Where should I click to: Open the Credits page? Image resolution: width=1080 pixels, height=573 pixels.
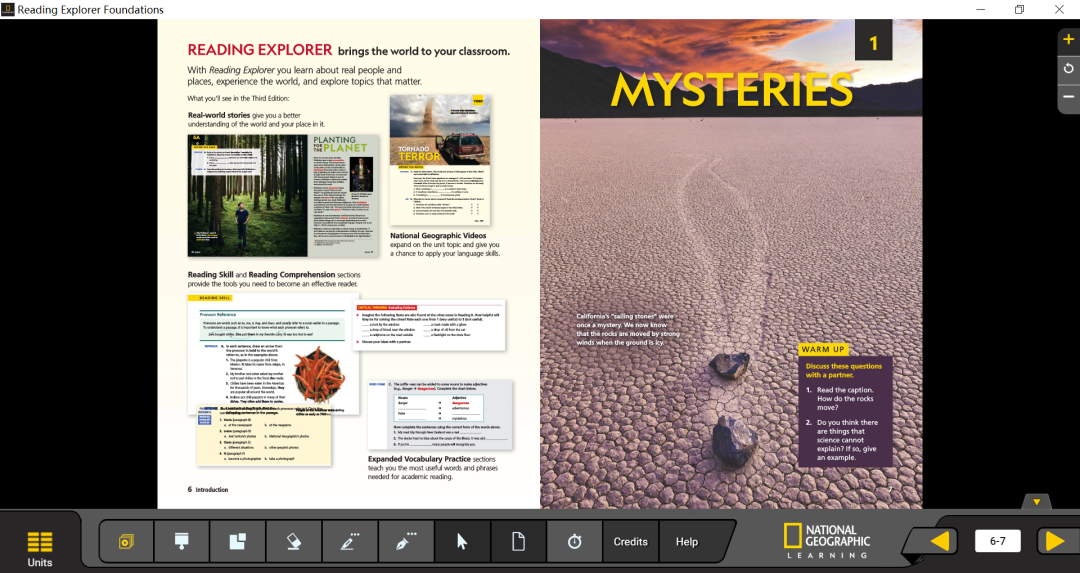630,542
